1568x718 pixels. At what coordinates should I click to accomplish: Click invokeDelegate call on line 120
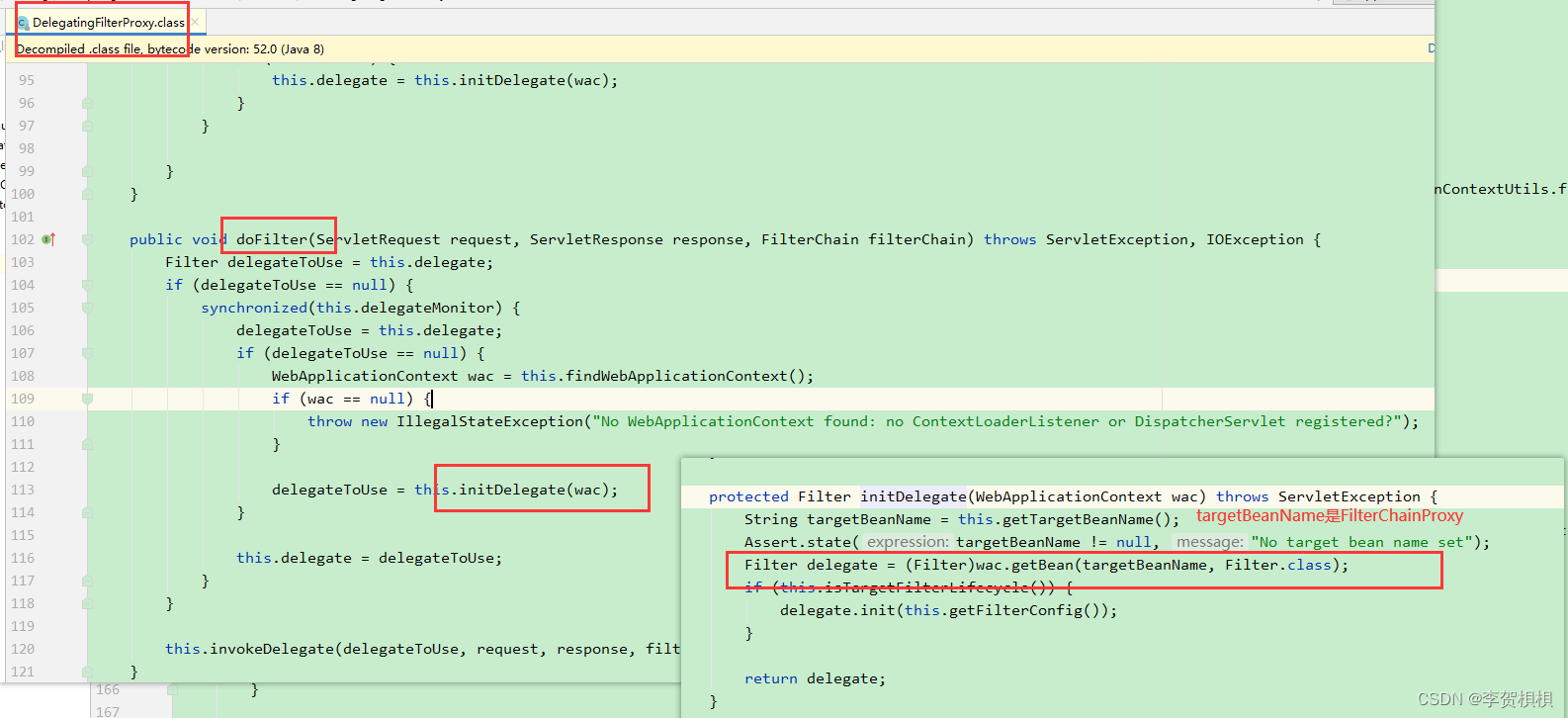pyautogui.click(x=272, y=649)
